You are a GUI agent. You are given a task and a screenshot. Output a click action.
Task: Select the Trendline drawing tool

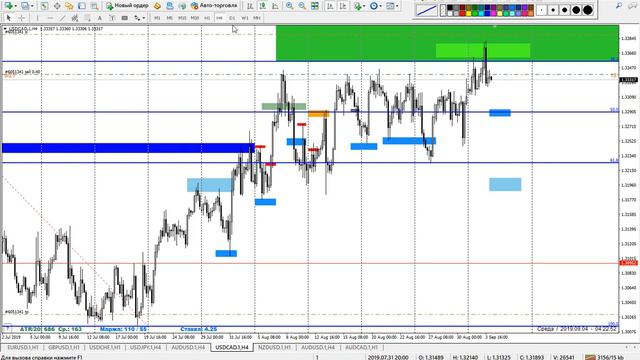tap(62, 18)
